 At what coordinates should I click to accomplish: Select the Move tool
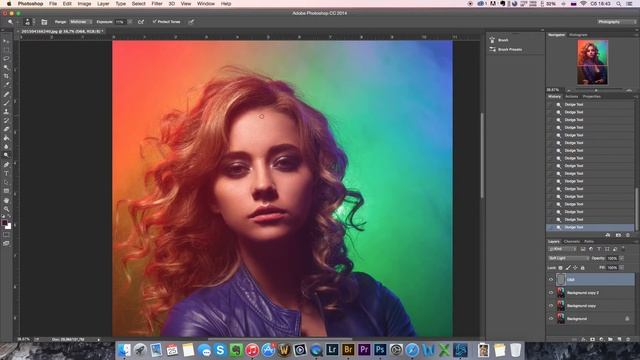(6, 41)
